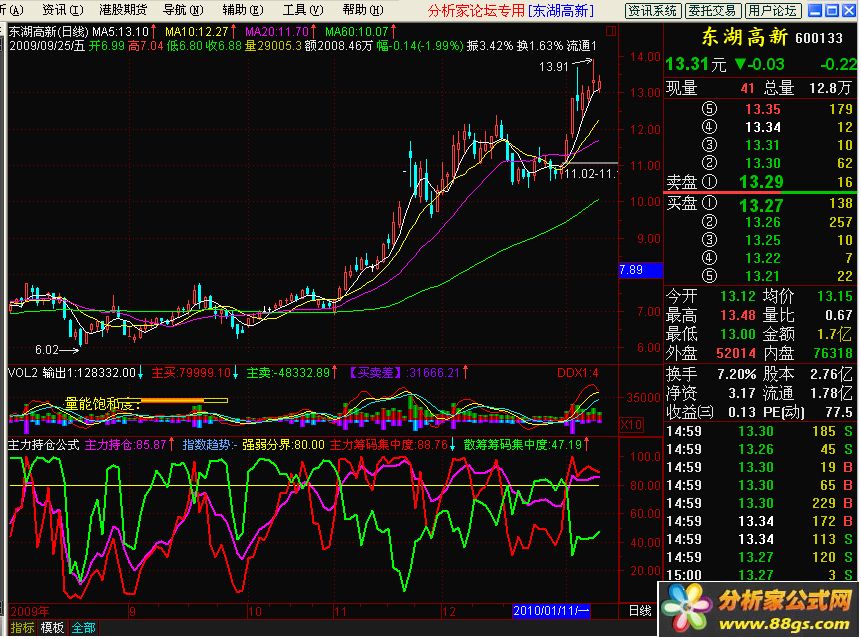Click sell level ① price 13.29
The height and width of the screenshot is (639, 861).
click(x=761, y=182)
